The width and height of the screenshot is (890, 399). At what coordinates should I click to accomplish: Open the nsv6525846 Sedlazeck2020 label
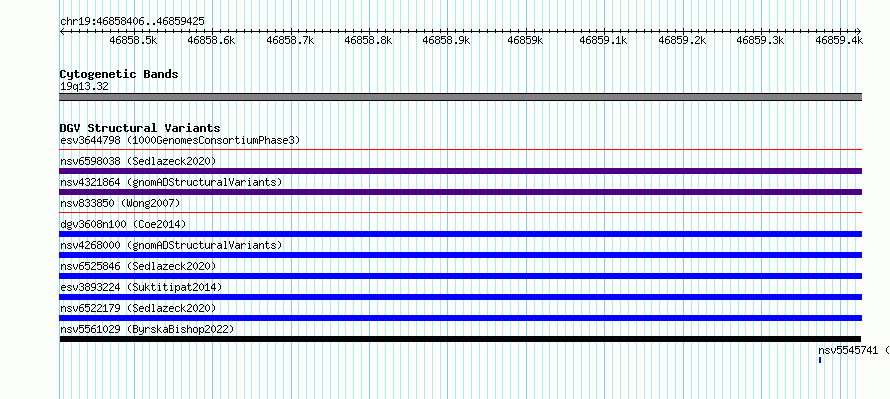tap(138, 266)
